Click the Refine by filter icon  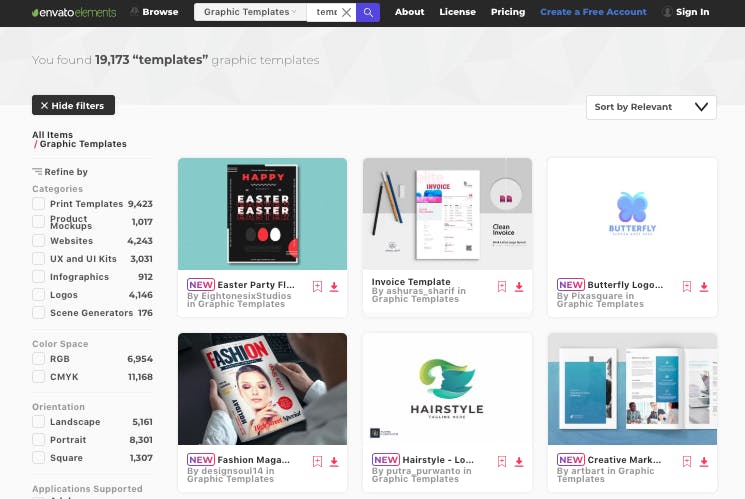(x=37, y=172)
